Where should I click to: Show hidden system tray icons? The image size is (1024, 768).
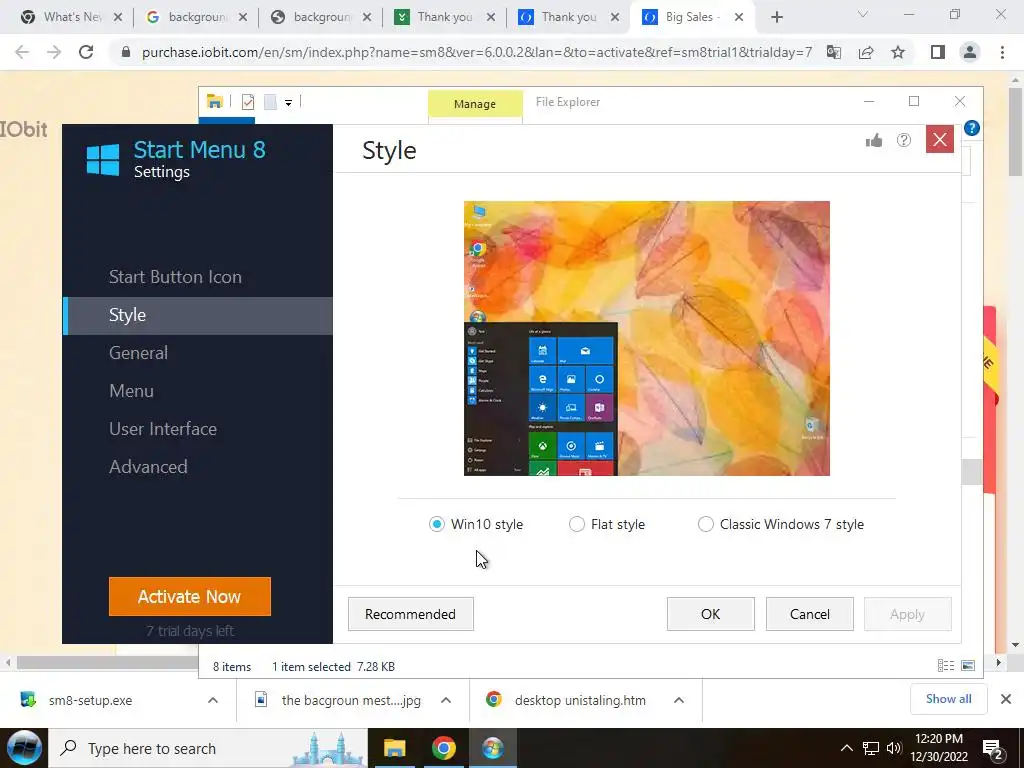tap(846, 748)
